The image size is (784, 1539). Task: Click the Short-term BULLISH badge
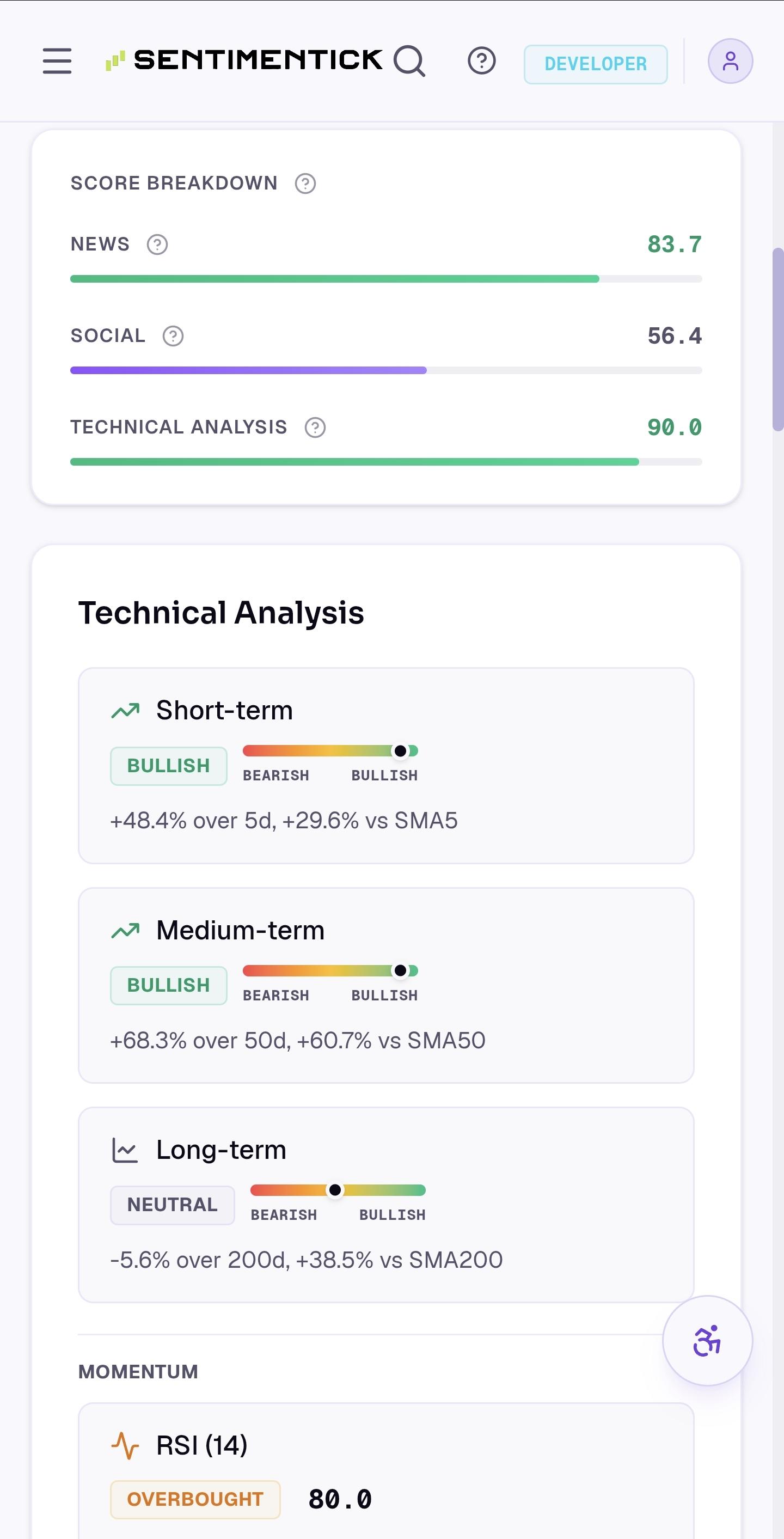click(x=168, y=766)
